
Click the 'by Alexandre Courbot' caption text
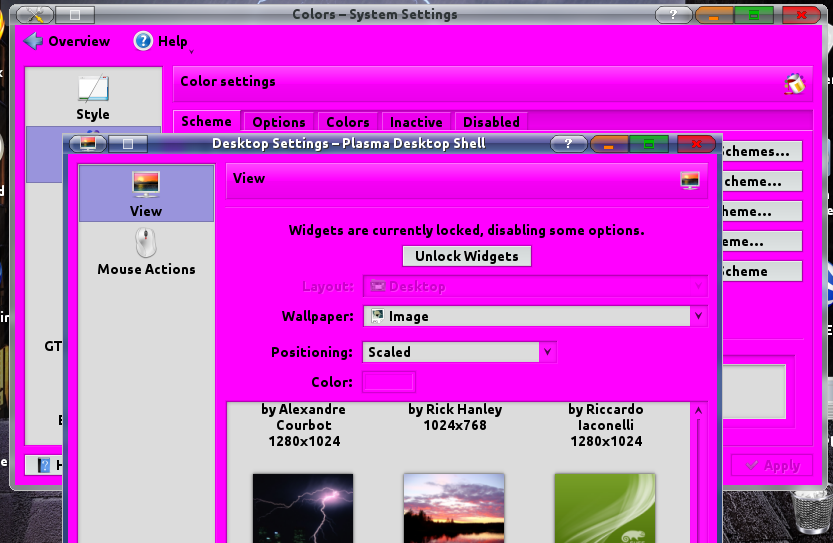click(x=304, y=417)
